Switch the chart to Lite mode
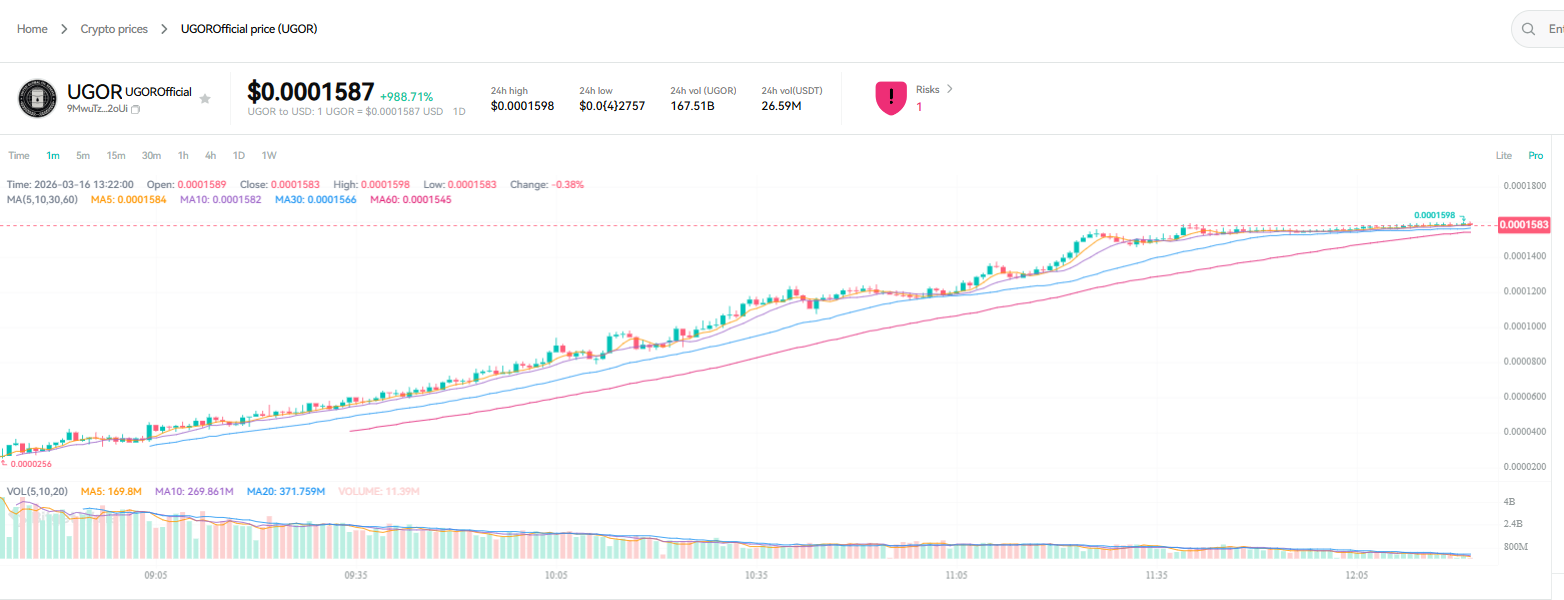 (1504, 155)
